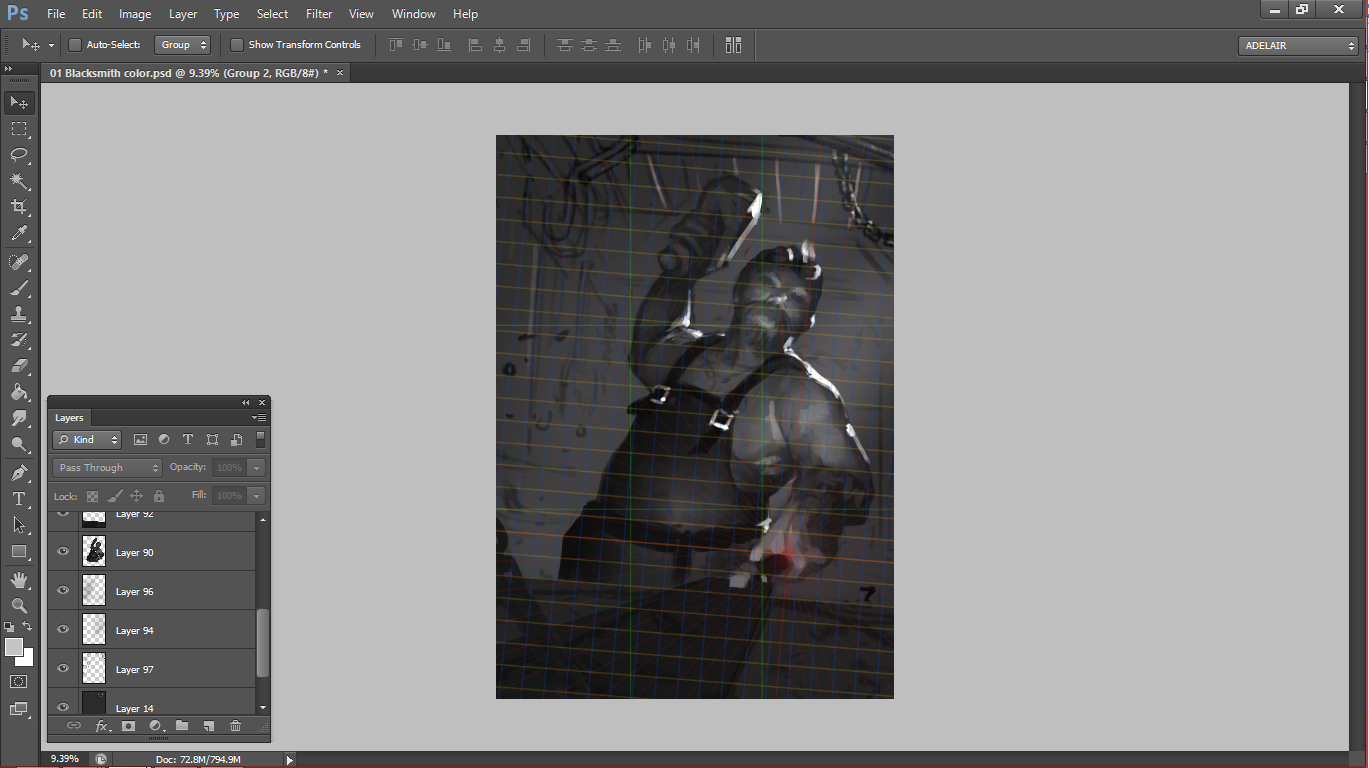The height and width of the screenshot is (768, 1369).
Task: Select the Hand tool
Action: (x=19, y=580)
